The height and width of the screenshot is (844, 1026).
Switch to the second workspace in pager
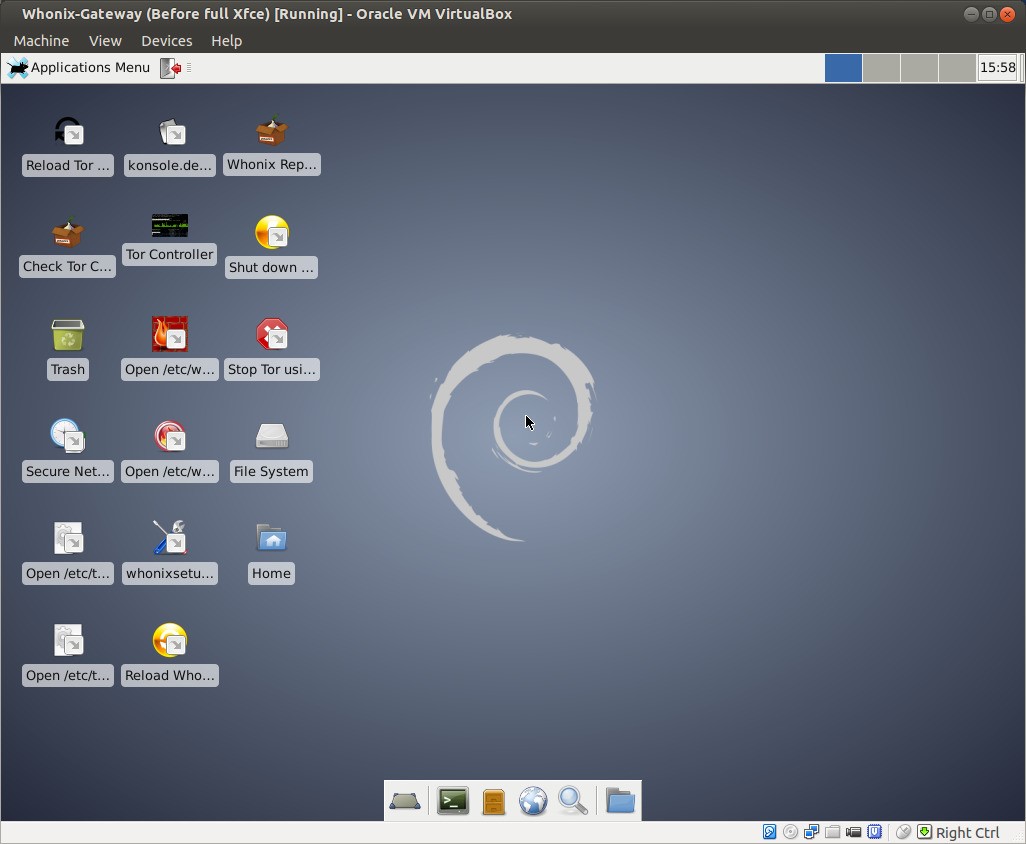coord(881,68)
